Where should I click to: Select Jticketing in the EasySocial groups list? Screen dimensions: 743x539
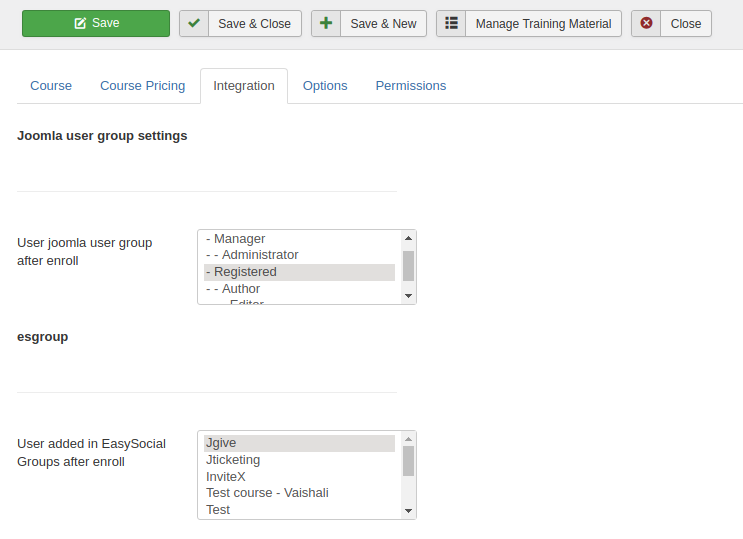(233, 460)
